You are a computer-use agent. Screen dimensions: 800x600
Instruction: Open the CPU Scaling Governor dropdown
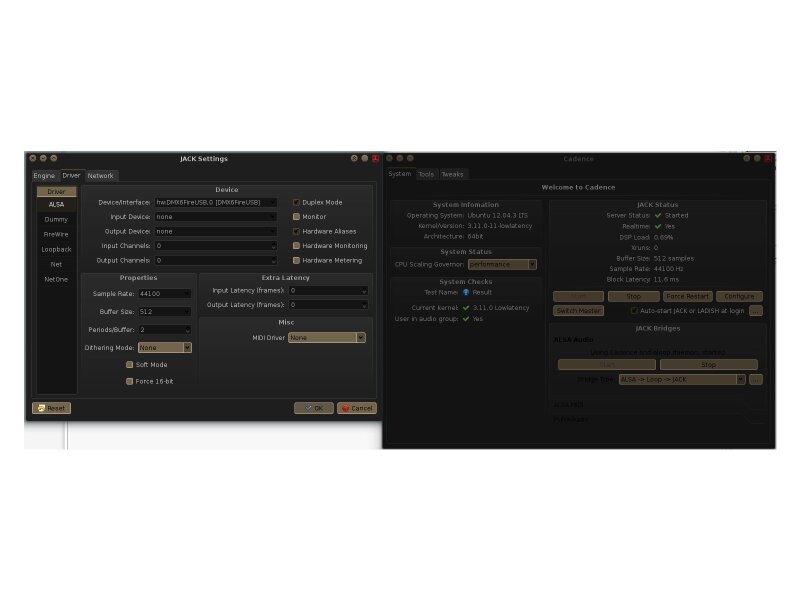503,264
